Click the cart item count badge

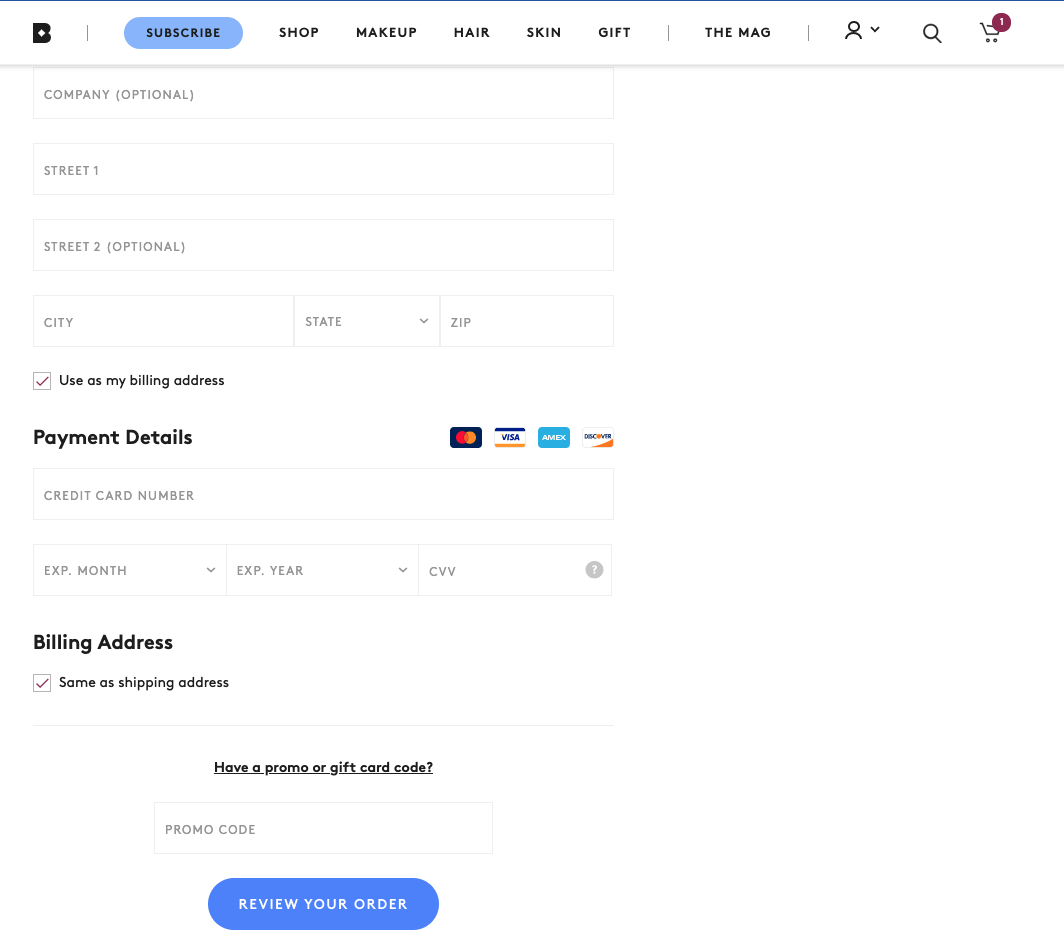[1001, 22]
